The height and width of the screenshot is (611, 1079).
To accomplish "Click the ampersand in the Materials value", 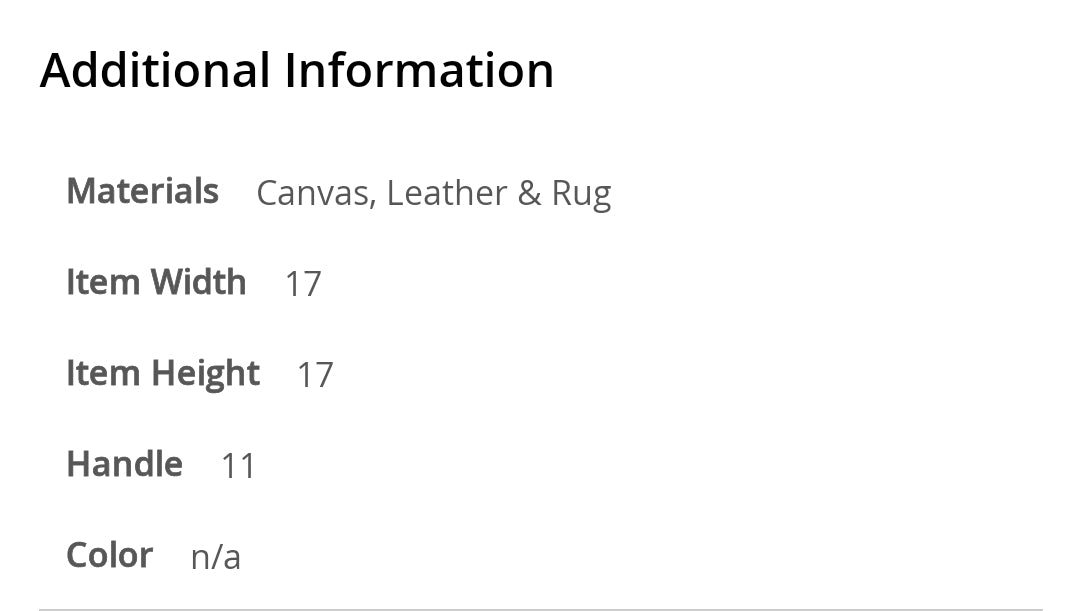I will (x=529, y=193).
